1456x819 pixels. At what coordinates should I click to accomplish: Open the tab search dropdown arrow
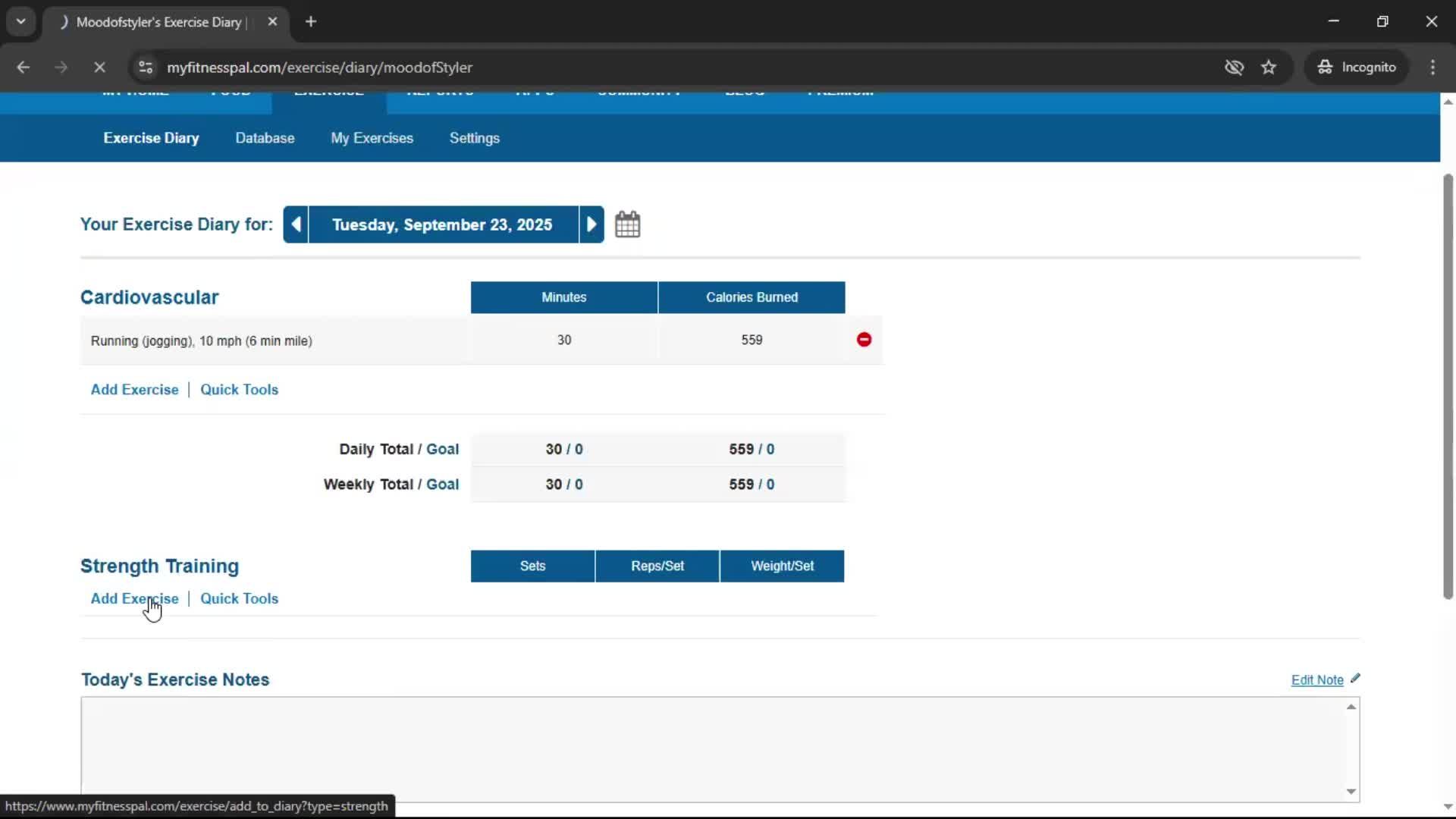point(21,22)
